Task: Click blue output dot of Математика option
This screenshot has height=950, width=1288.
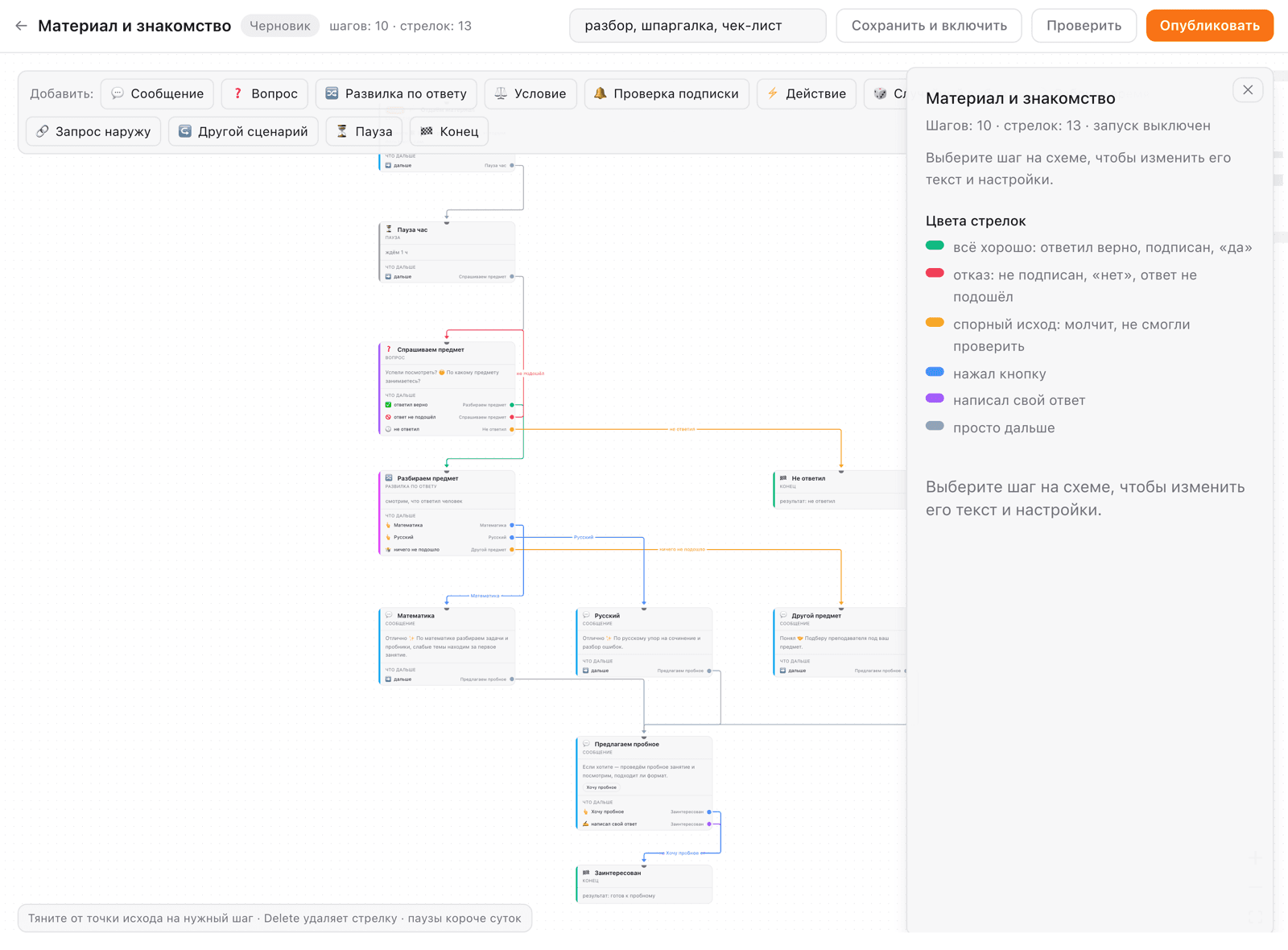Action: (512, 525)
